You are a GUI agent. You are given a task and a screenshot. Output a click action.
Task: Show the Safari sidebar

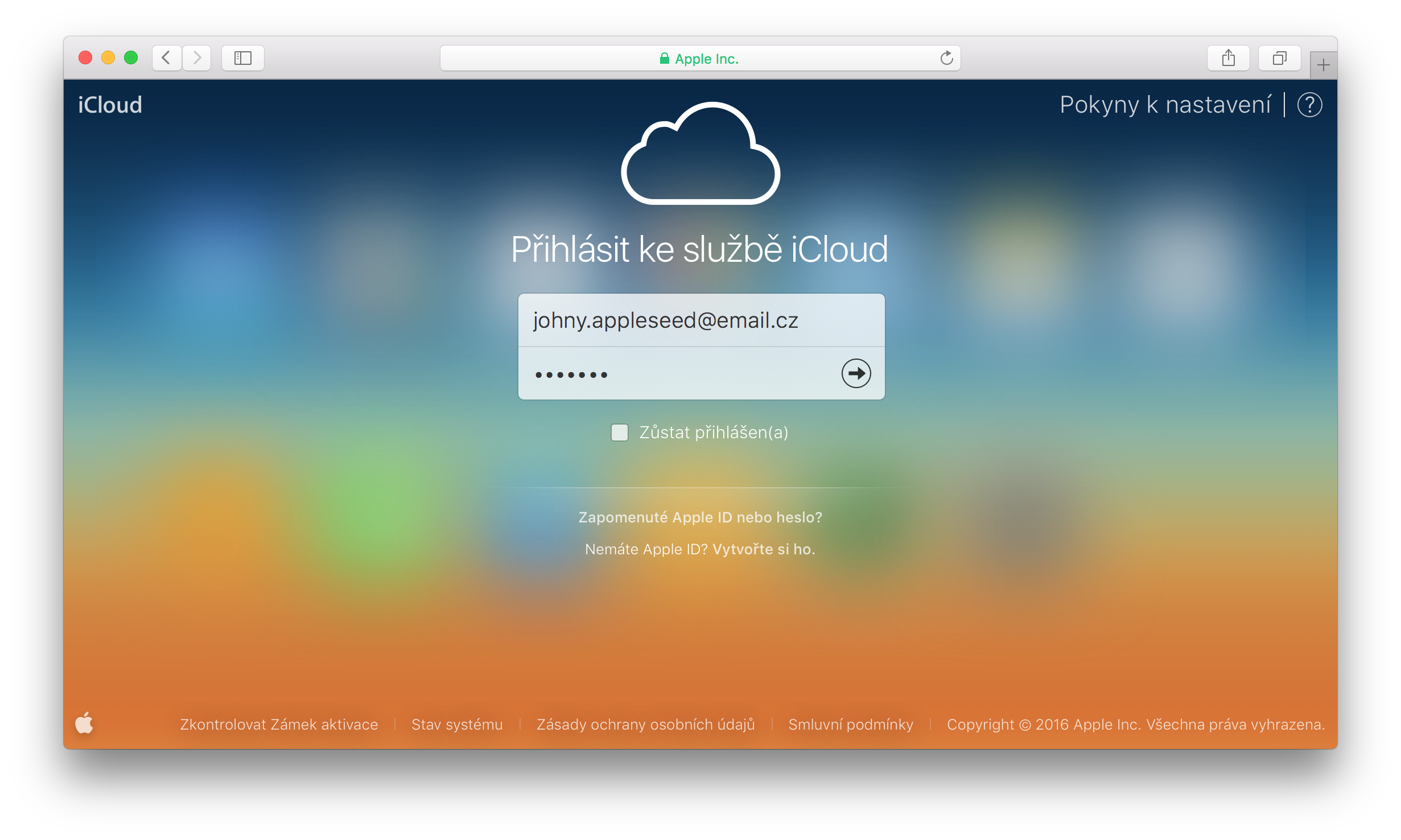click(243, 58)
